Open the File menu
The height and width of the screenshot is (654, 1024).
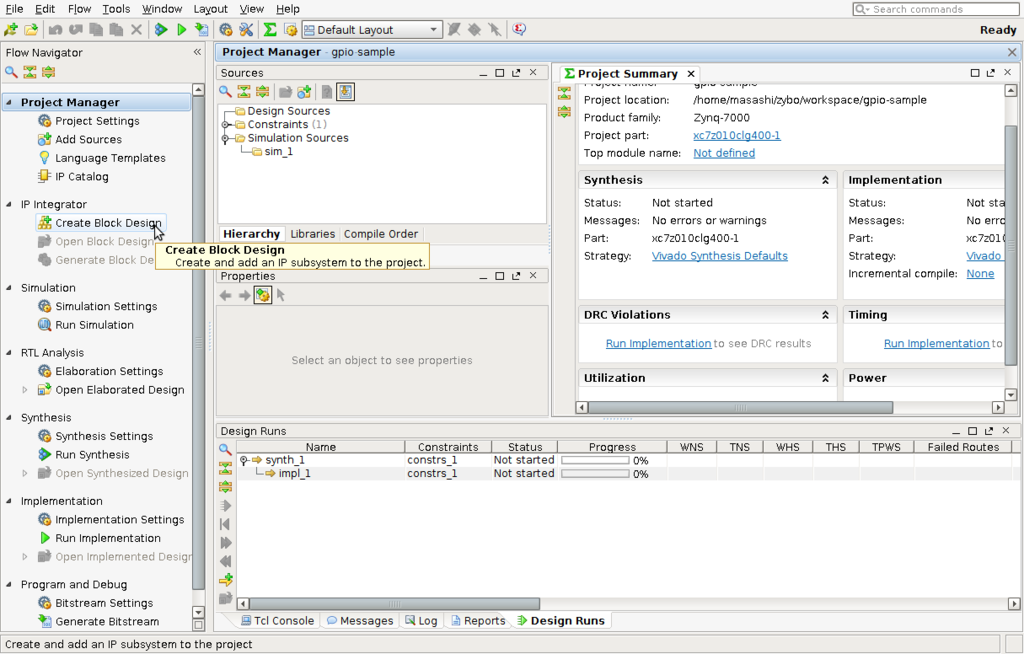pos(14,9)
